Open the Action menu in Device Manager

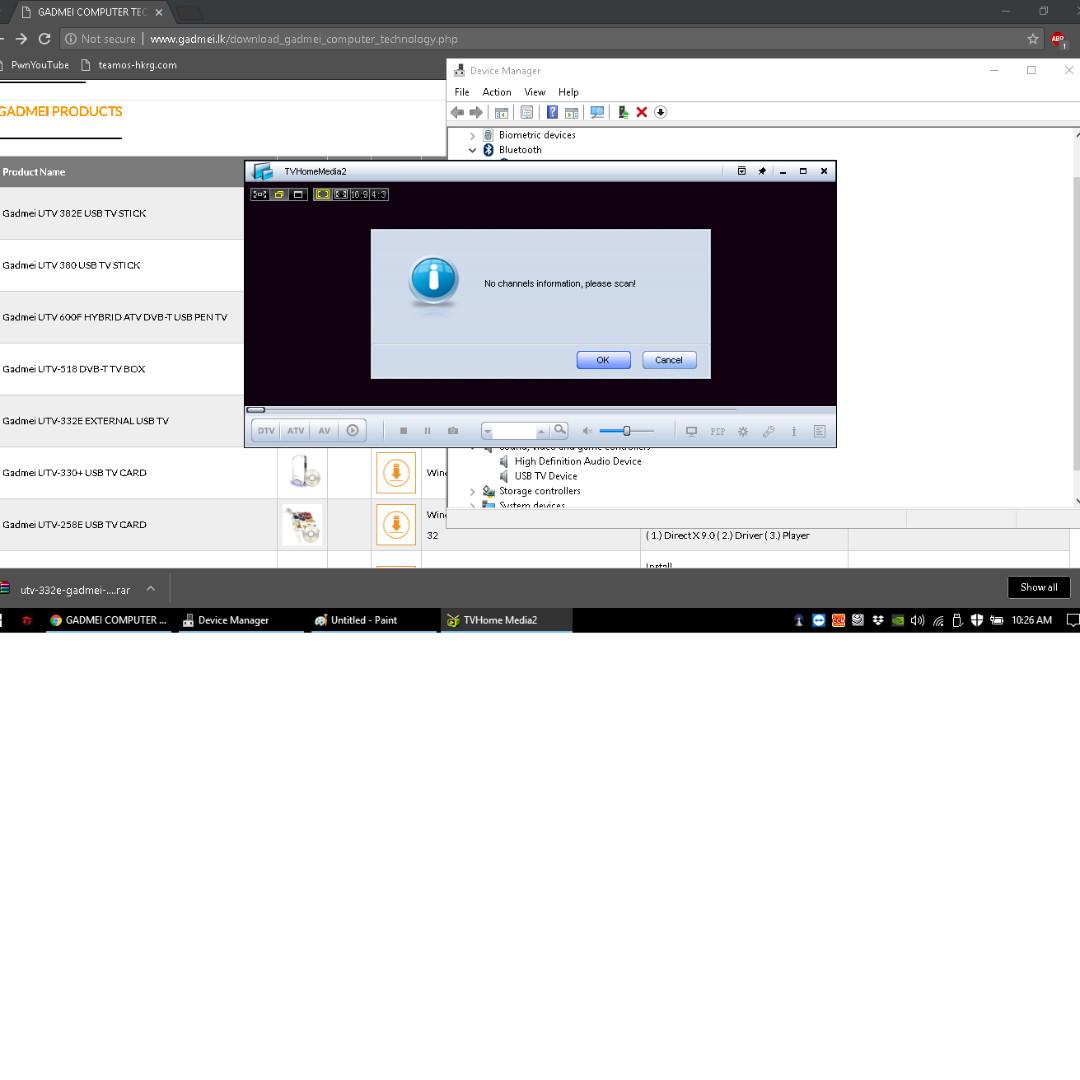tap(496, 92)
